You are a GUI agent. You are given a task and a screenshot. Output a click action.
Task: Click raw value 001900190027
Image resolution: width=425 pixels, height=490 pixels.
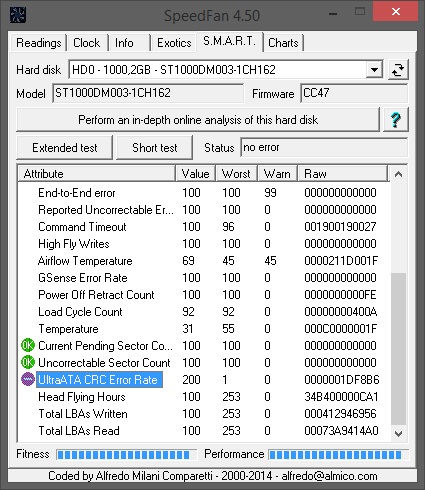coord(340,227)
